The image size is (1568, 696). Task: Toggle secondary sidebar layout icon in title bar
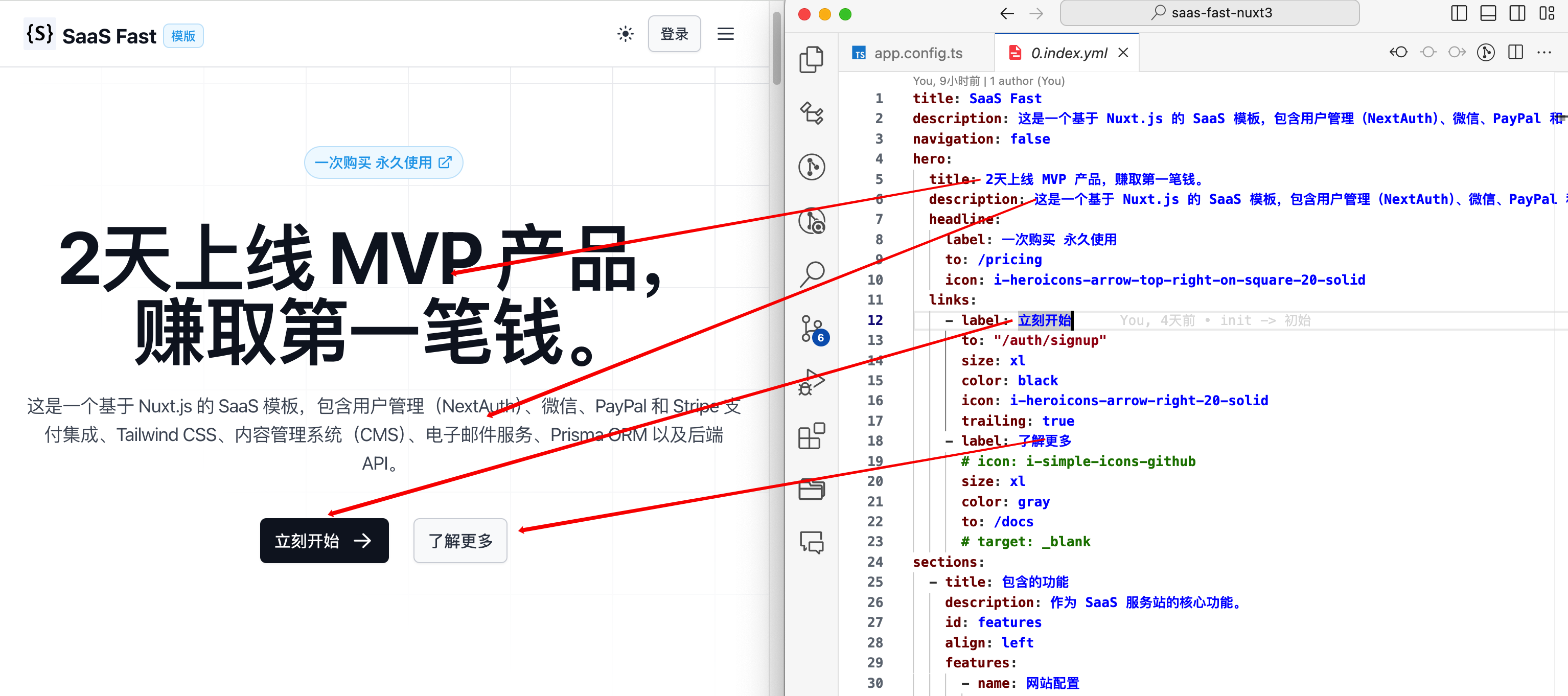pos(1517,13)
